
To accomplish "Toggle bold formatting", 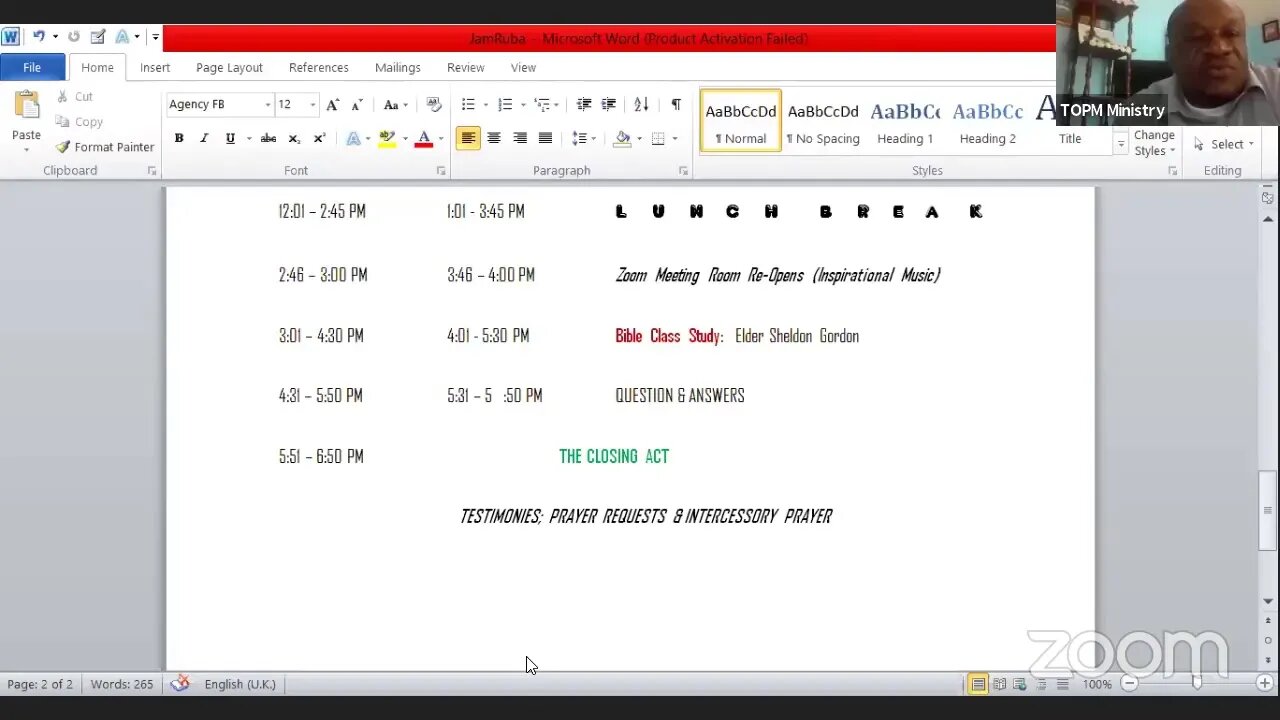I will (x=179, y=139).
